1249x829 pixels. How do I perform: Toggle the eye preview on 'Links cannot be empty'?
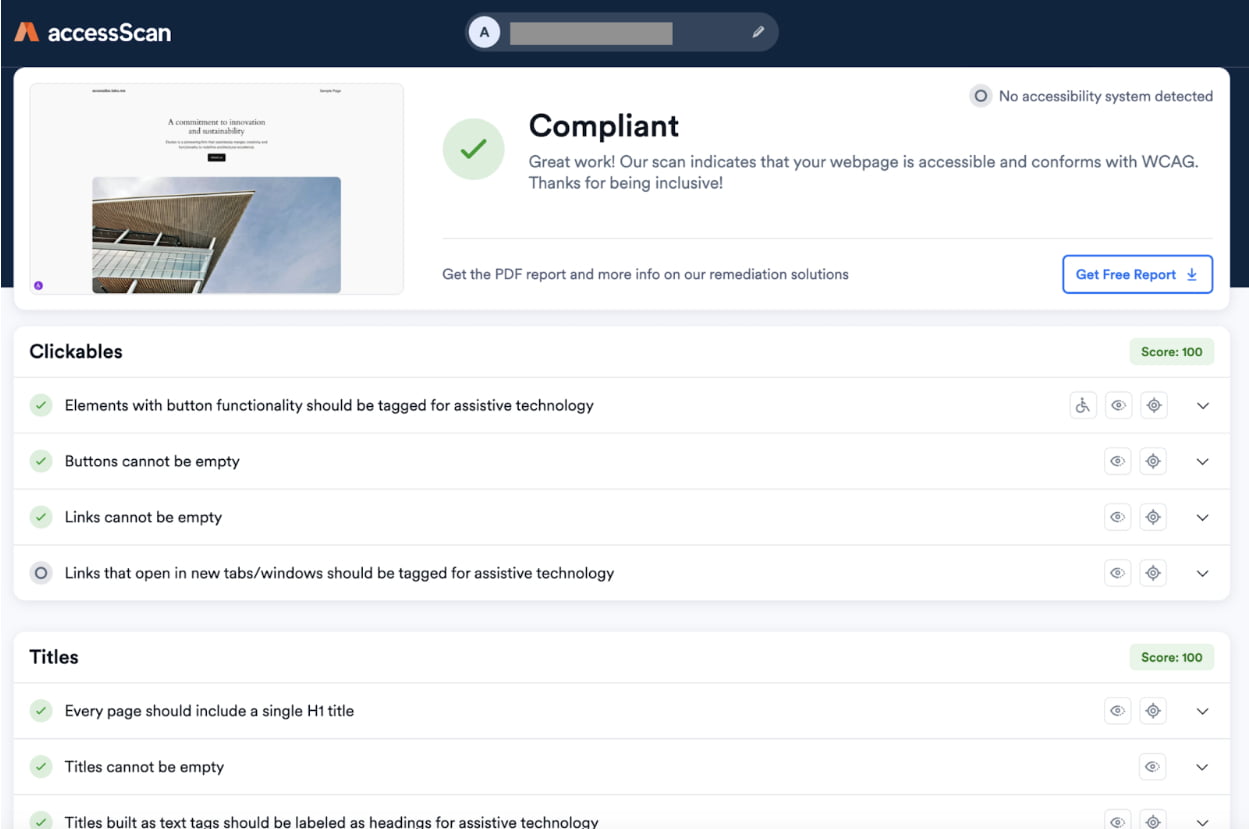point(1118,517)
